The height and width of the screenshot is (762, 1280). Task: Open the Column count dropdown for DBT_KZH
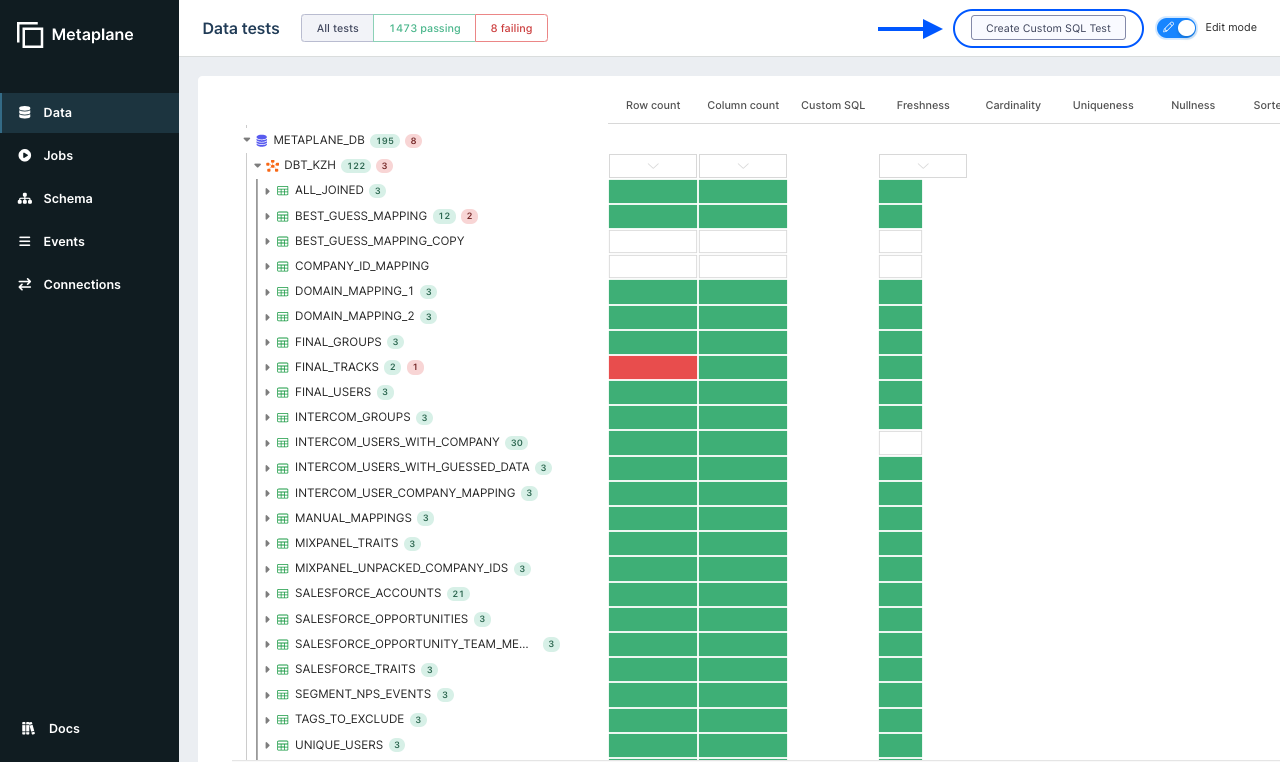pos(743,166)
